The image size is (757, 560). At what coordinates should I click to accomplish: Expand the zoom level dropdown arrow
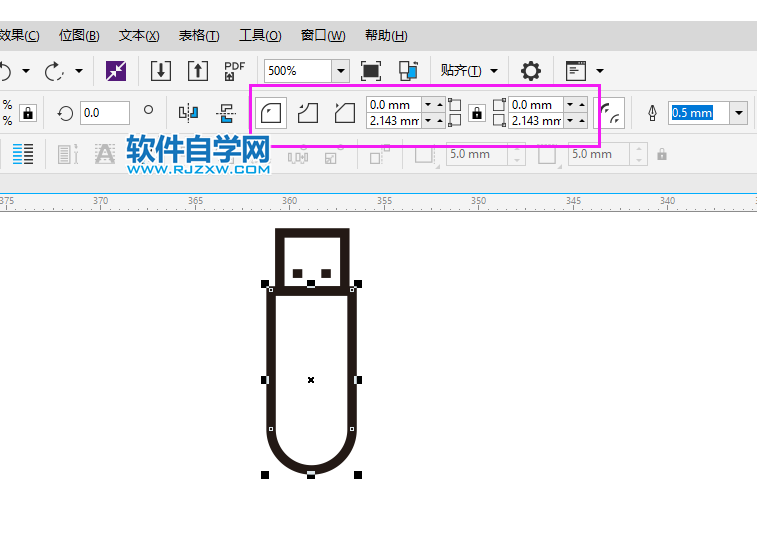click(x=341, y=71)
